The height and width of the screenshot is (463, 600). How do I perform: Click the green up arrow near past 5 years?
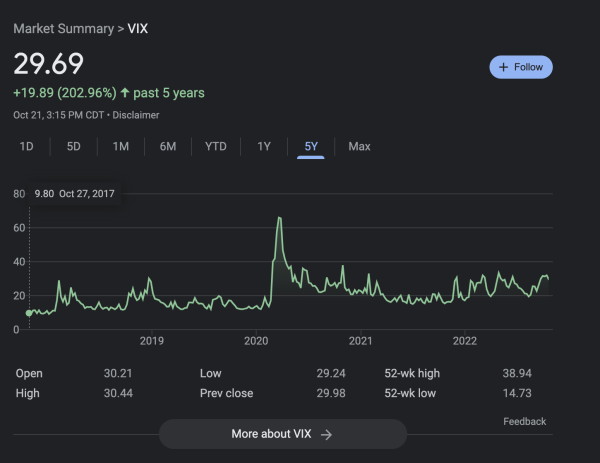coord(125,93)
